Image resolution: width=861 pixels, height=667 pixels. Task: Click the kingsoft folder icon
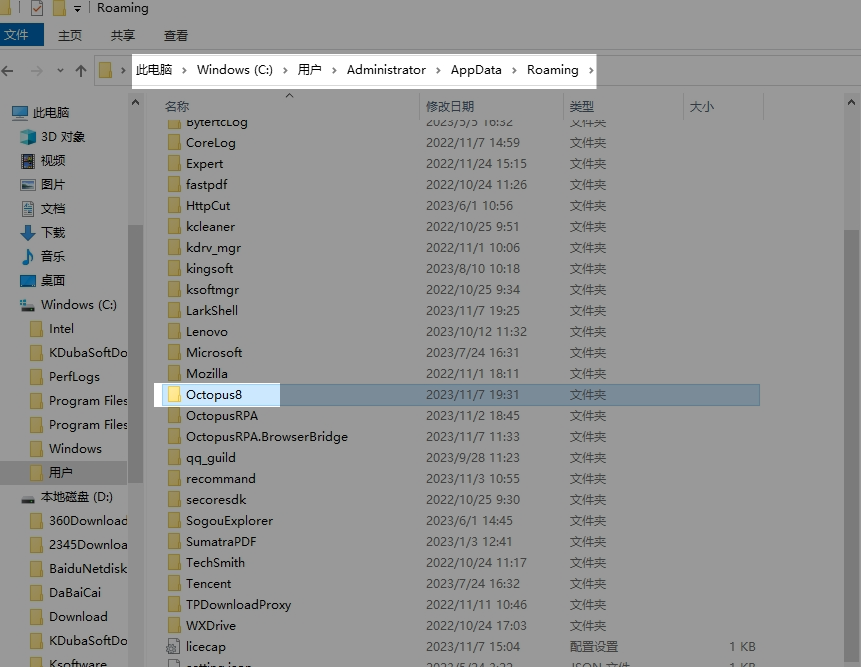click(174, 268)
